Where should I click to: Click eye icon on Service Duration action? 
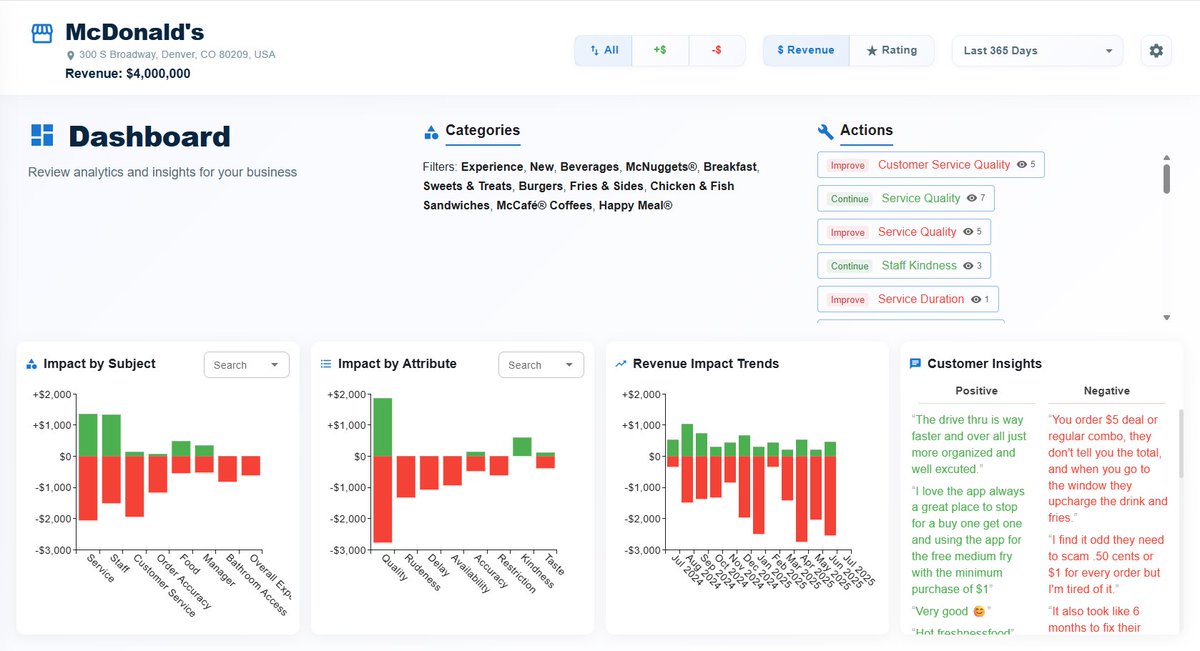point(975,299)
